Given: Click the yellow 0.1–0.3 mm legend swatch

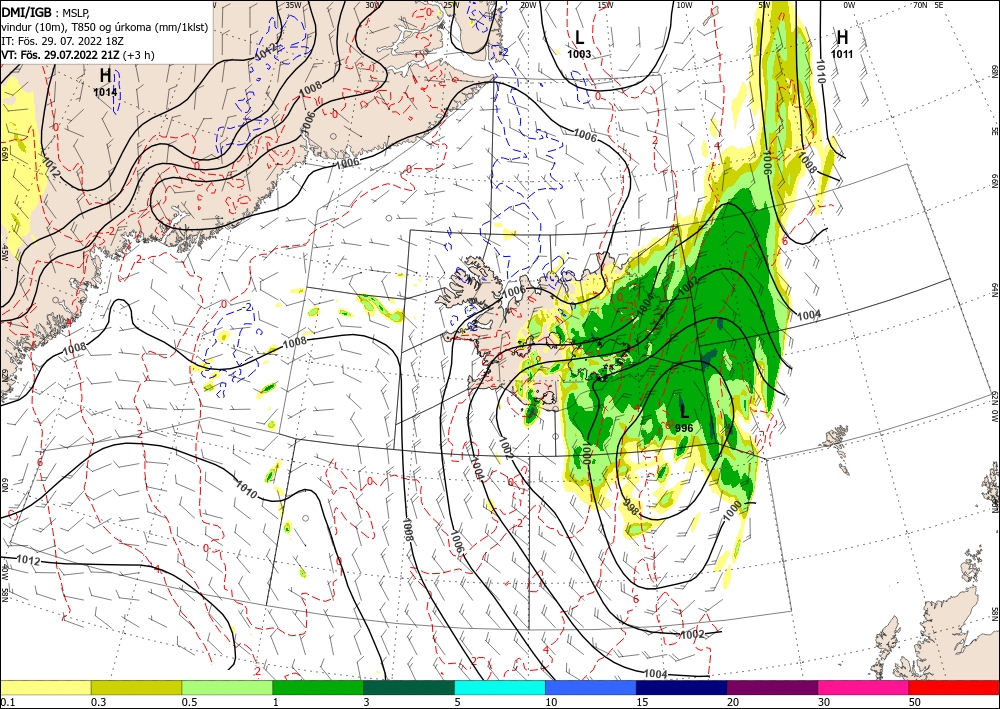Looking at the screenshot, I should [x=45, y=687].
